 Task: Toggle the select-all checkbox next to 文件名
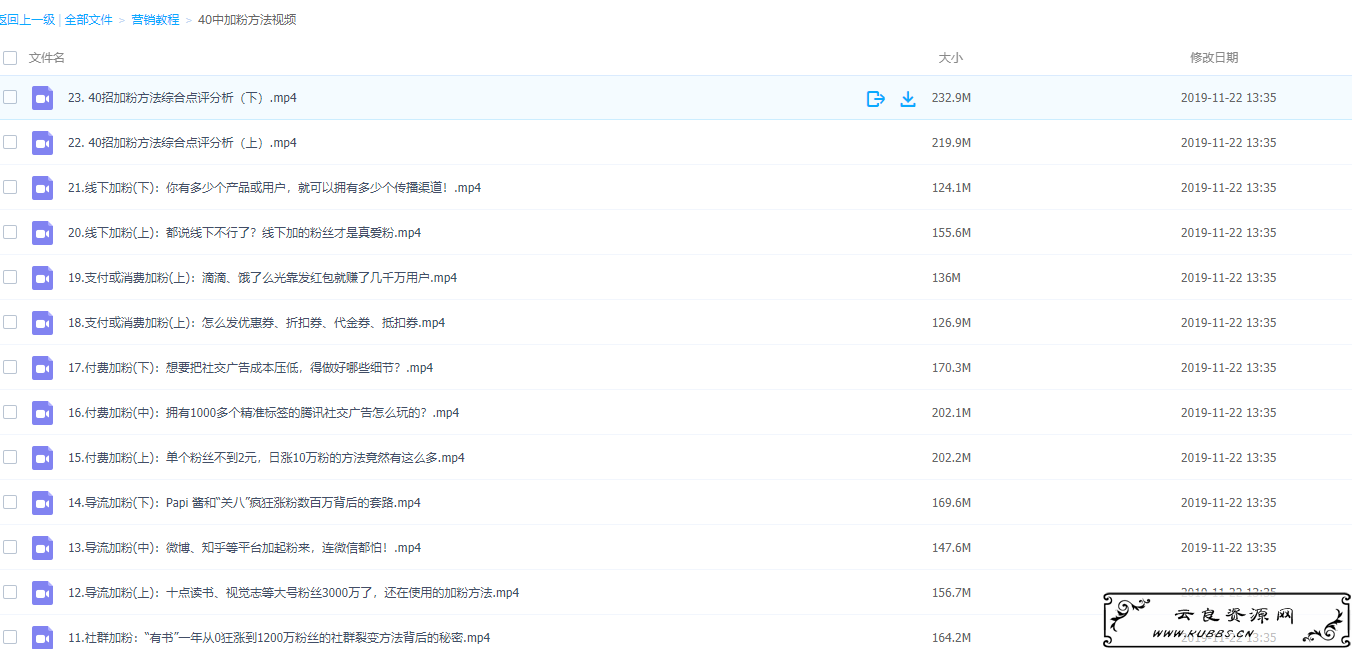[10, 58]
